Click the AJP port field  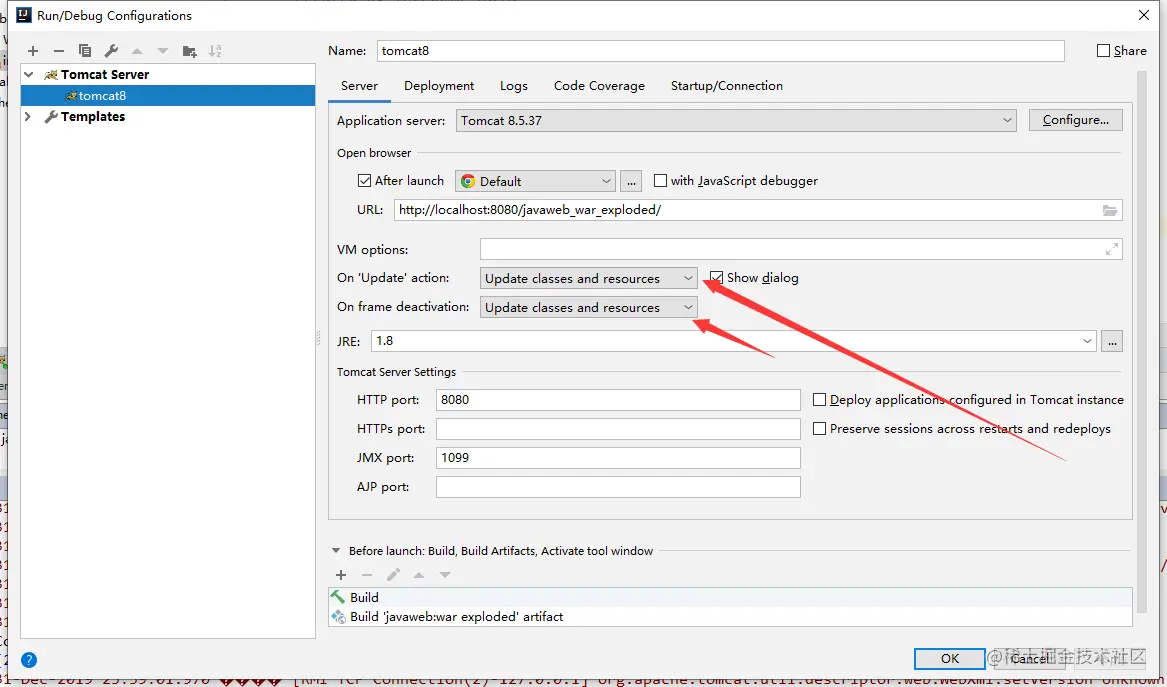(x=618, y=487)
